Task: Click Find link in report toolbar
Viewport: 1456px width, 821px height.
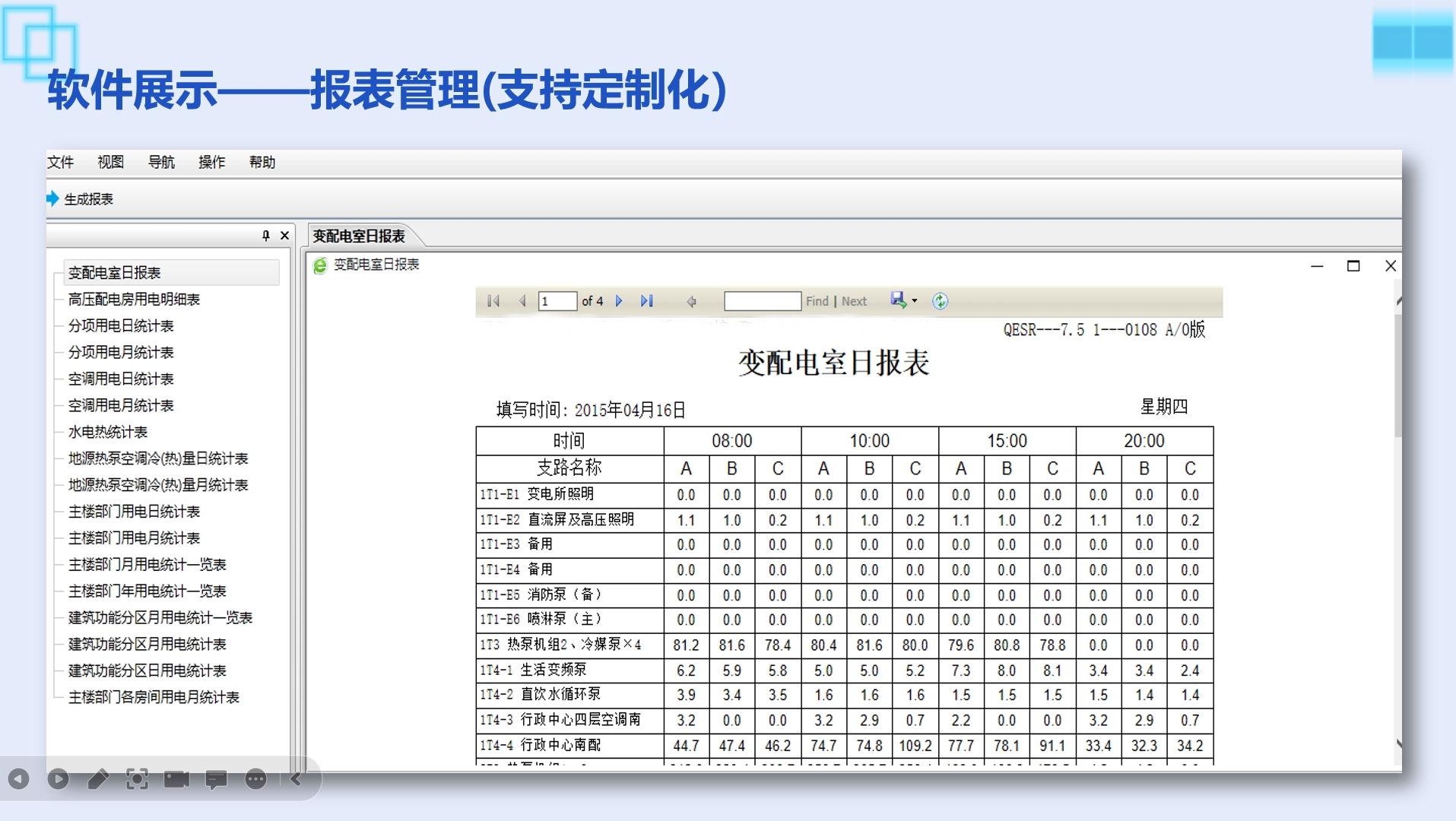Action: 817,301
